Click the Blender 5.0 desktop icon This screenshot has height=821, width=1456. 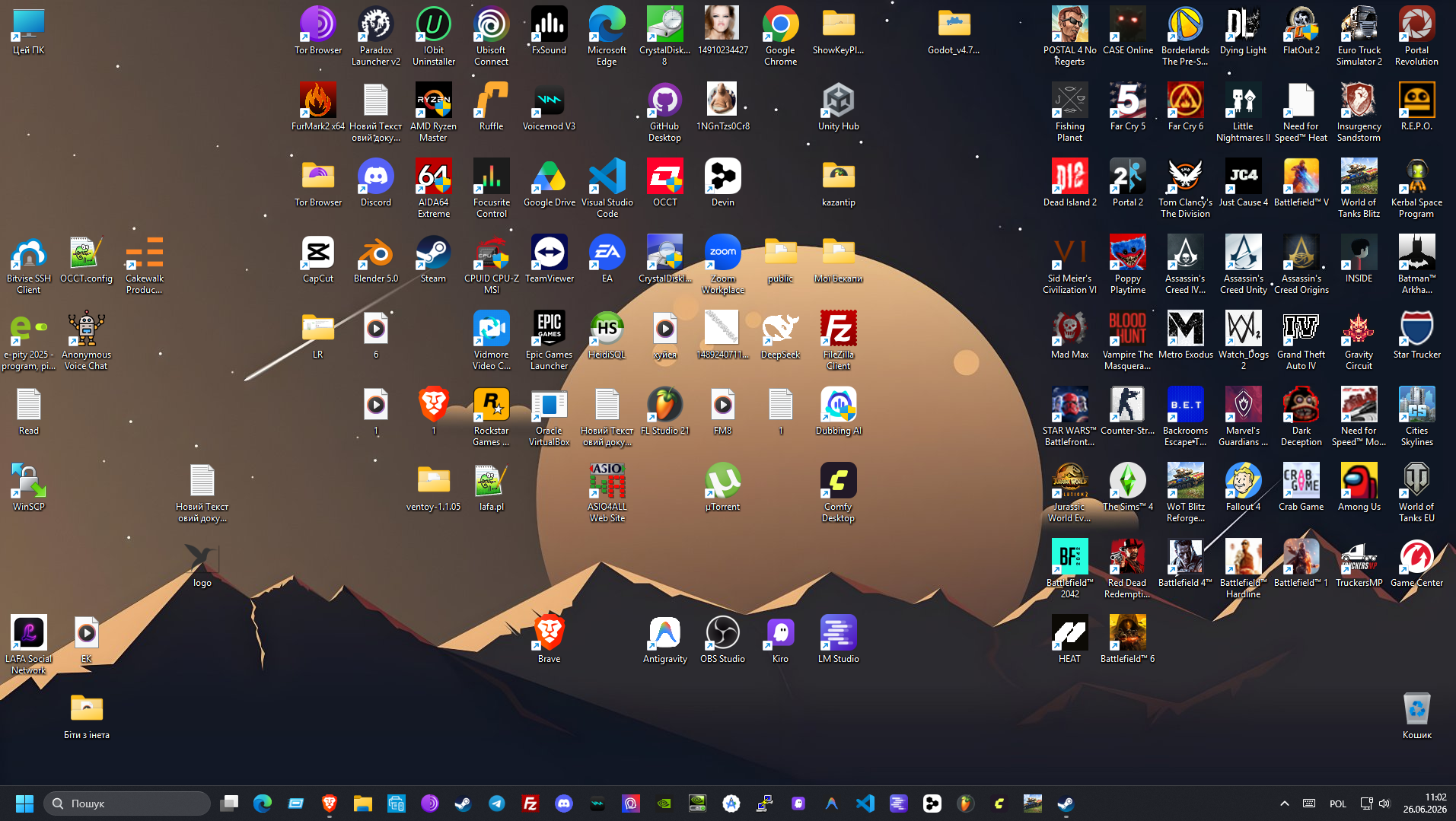pos(376,259)
